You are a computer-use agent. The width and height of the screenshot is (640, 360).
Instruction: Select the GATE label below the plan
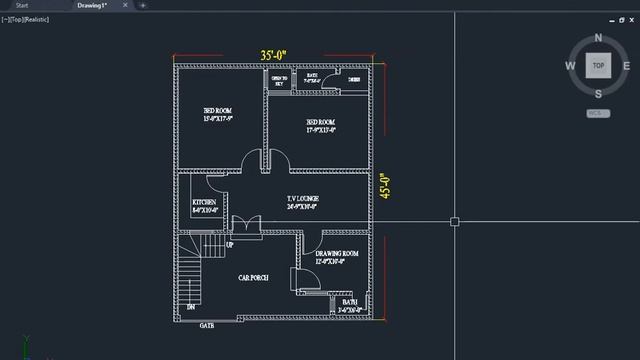coord(207,325)
